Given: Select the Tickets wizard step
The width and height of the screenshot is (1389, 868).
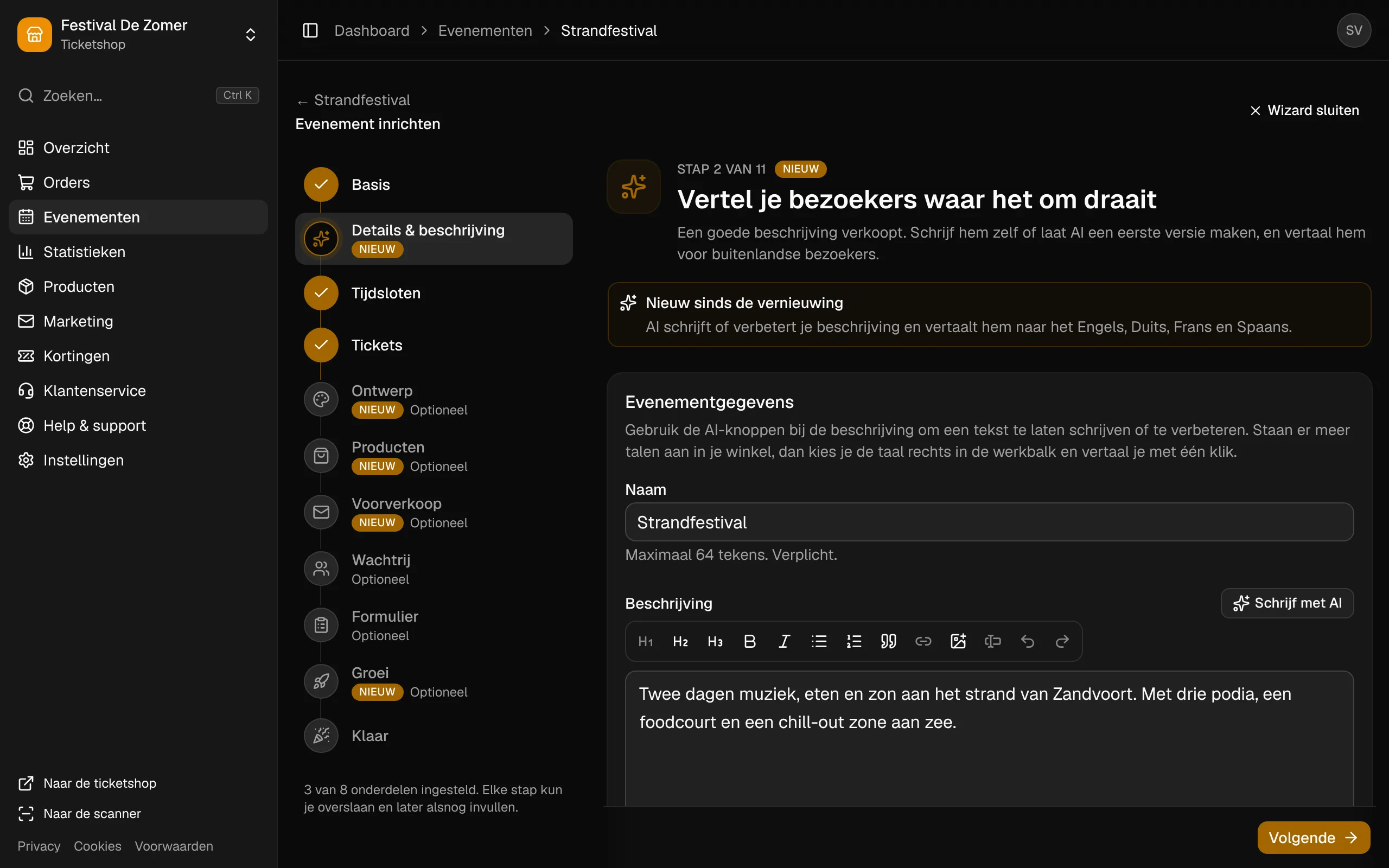Looking at the screenshot, I should (x=434, y=345).
